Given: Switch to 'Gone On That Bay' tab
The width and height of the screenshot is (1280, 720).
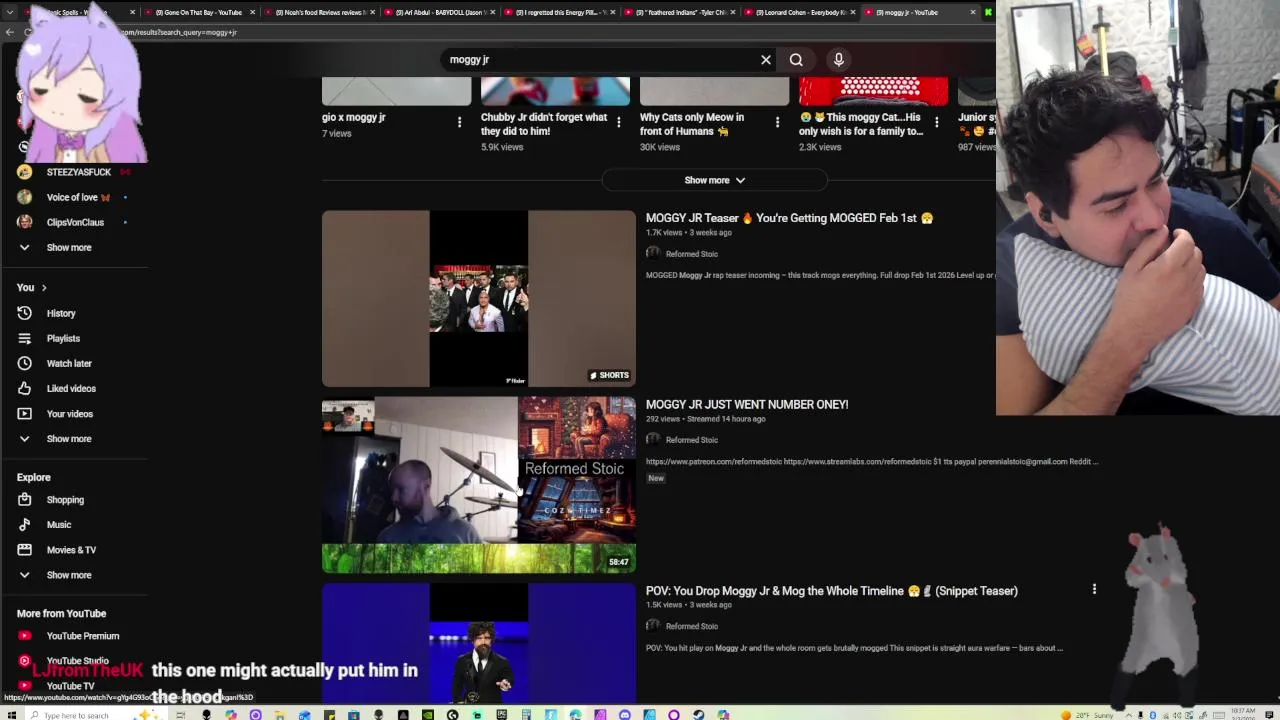Looking at the screenshot, I should tap(199, 12).
